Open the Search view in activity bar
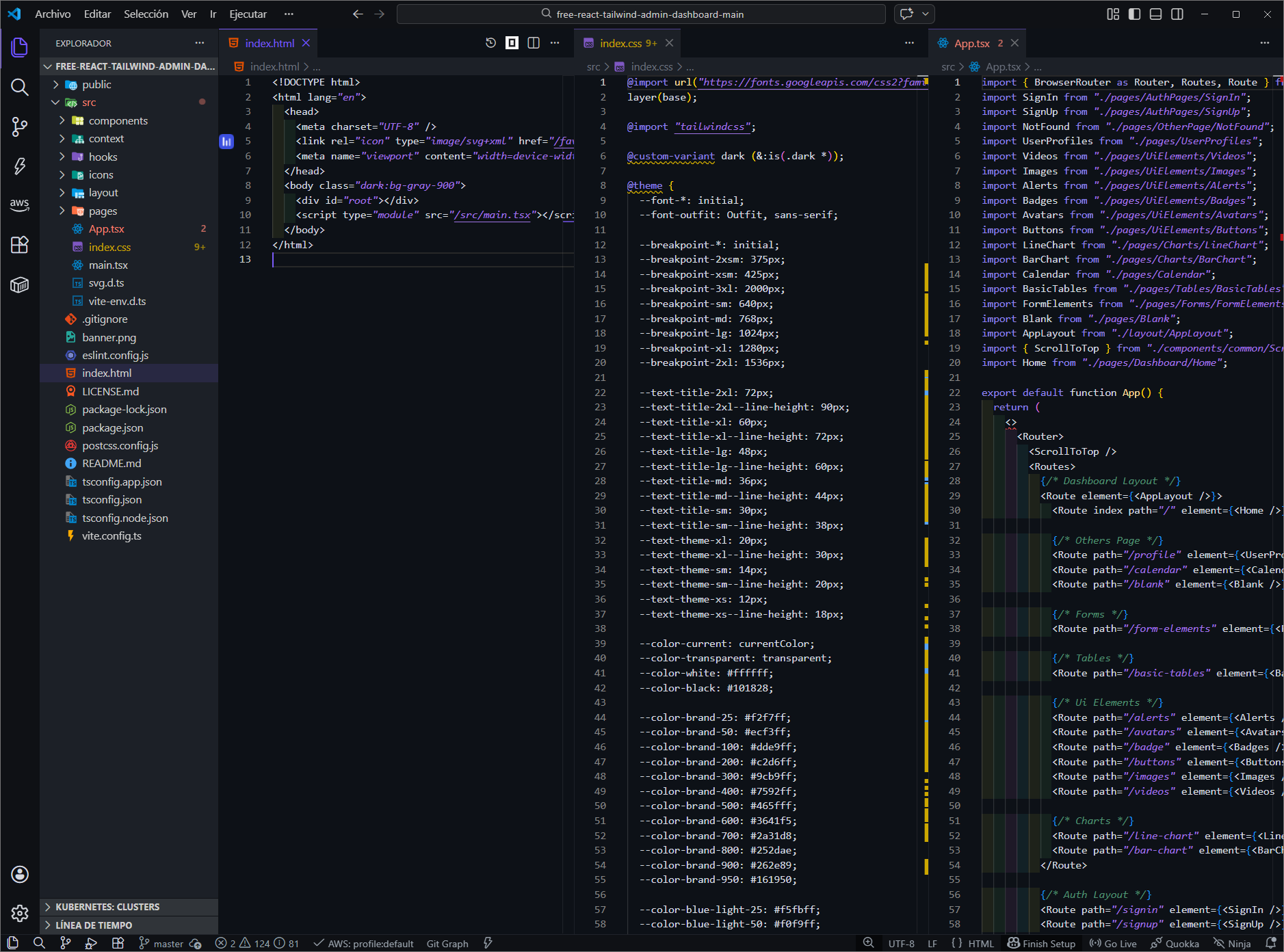The height and width of the screenshot is (952, 1284). pyautogui.click(x=20, y=87)
